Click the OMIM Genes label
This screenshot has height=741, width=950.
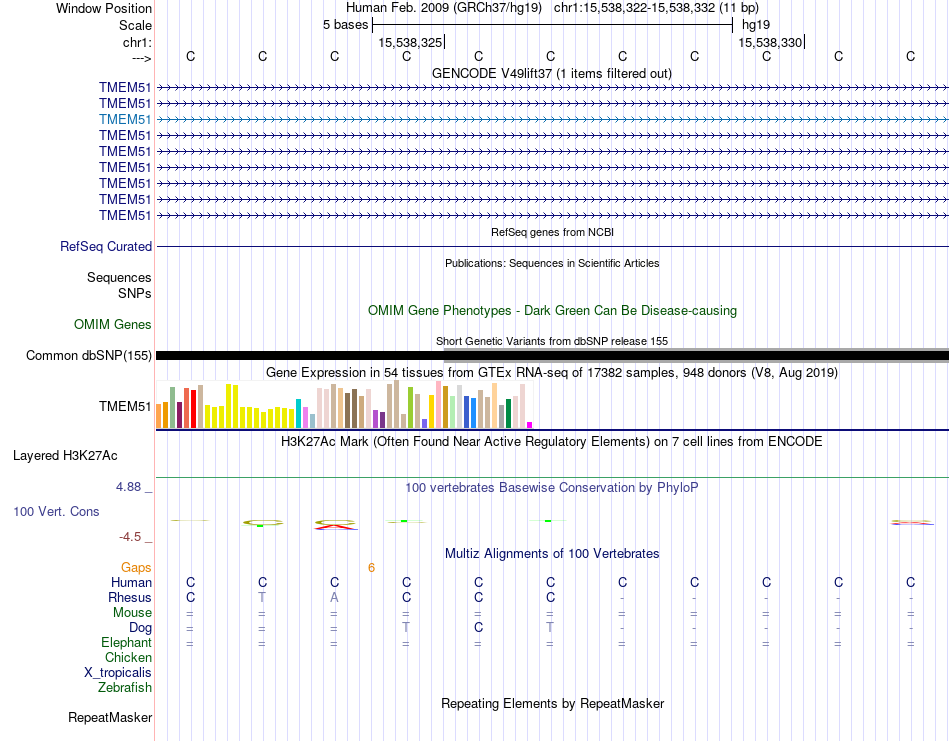113,324
